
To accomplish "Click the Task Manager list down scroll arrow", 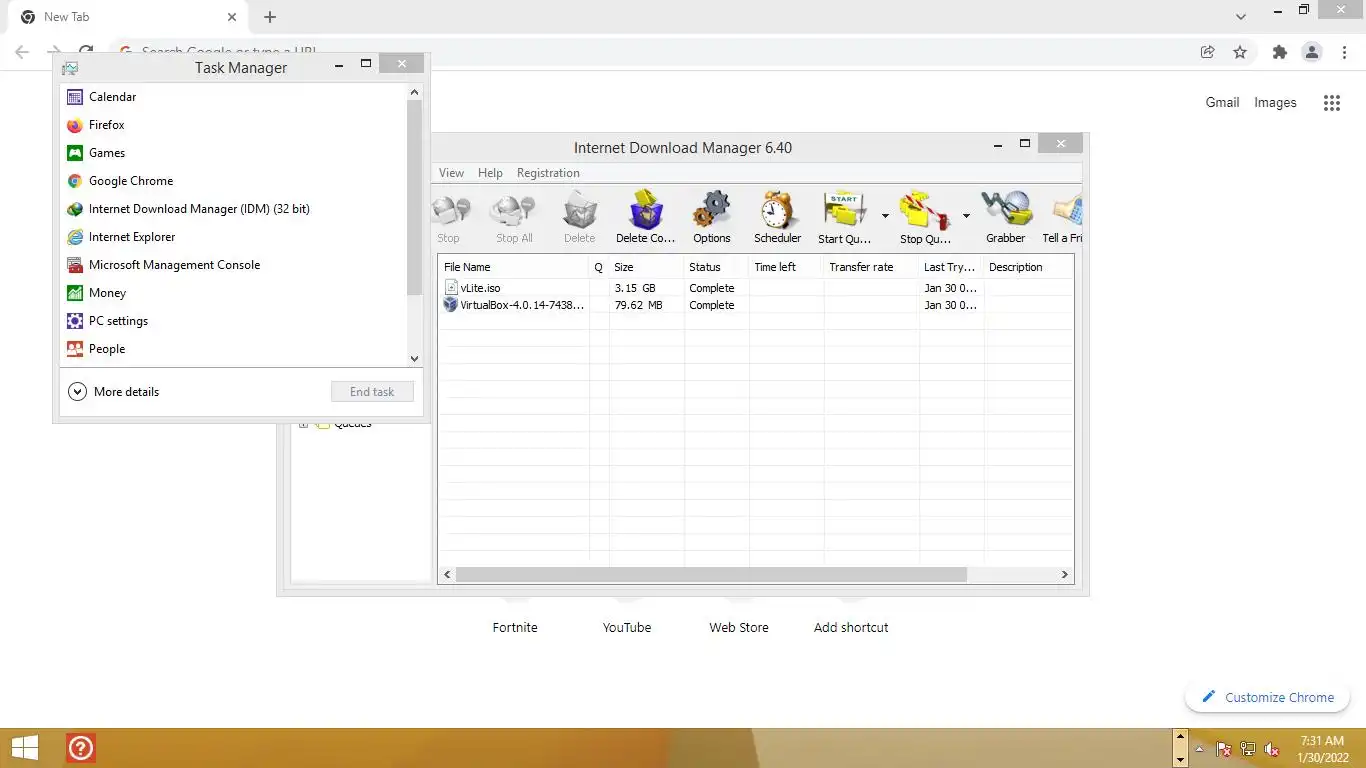I will pos(415,358).
